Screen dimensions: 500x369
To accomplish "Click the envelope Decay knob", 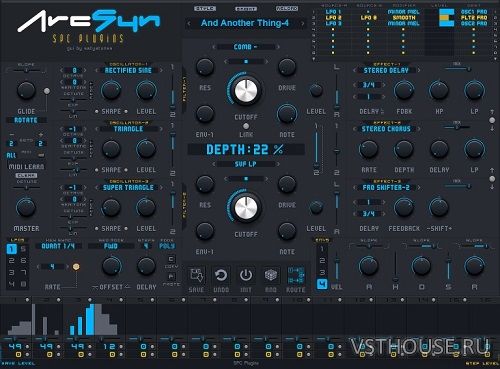I will pyautogui.click(x=421, y=266).
